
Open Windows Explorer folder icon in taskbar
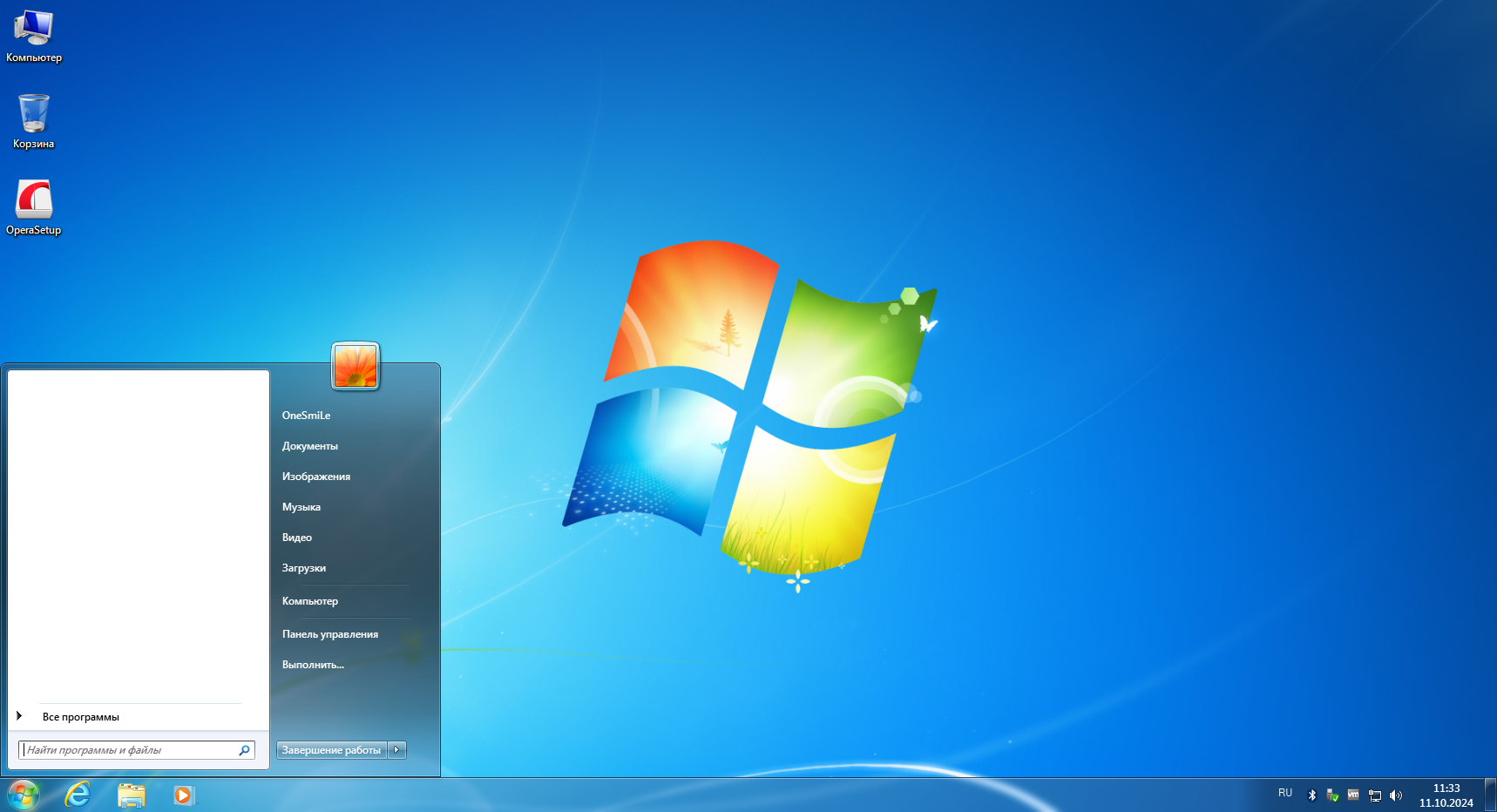[132, 795]
